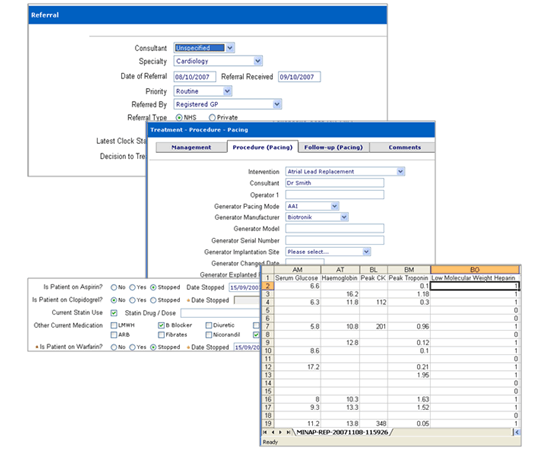Select spreadsheet column header AT
The image size is (550, 450).
tap(340, 270)
